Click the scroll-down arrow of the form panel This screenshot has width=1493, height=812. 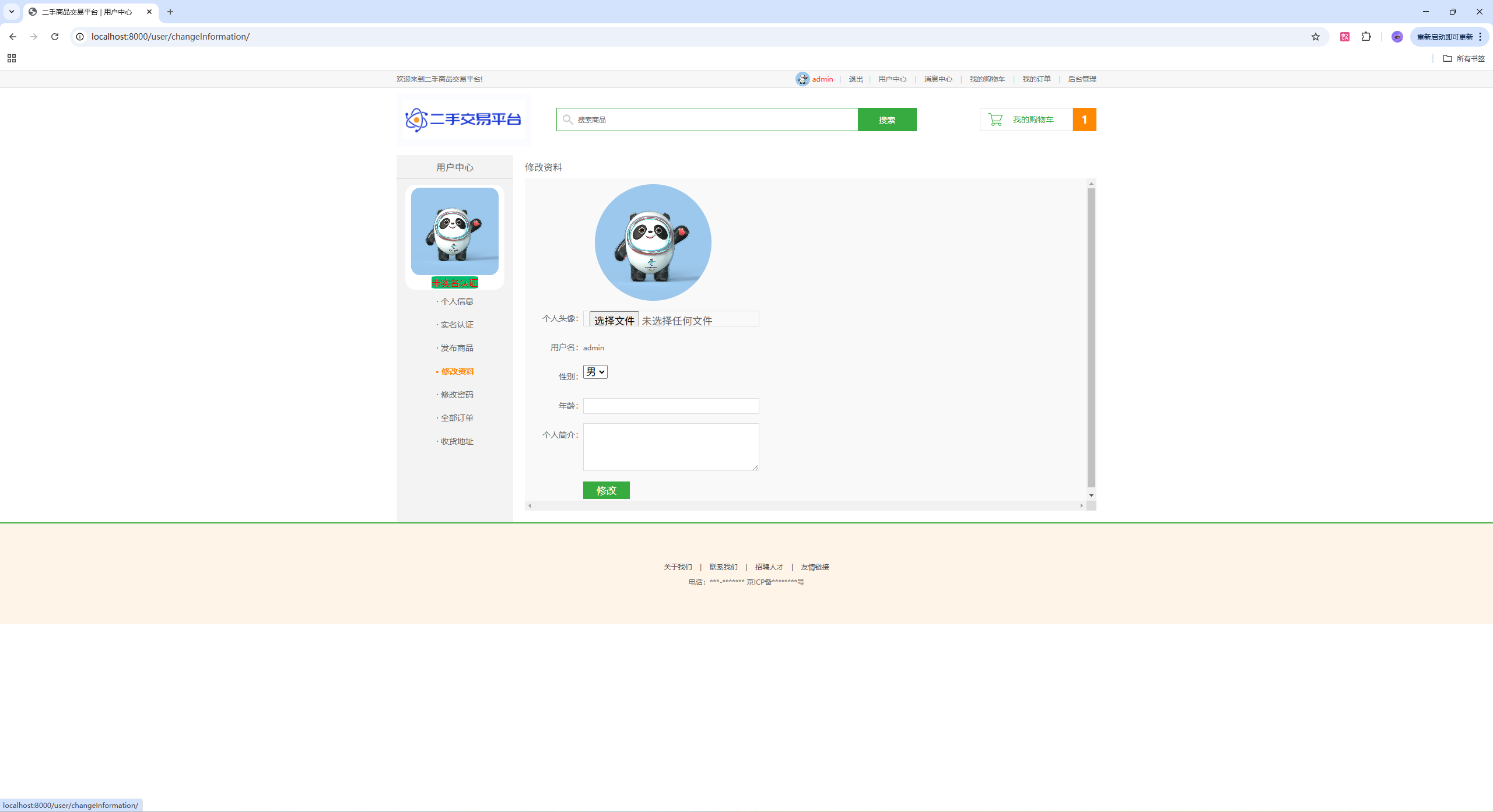click(x=1091, y=495)
